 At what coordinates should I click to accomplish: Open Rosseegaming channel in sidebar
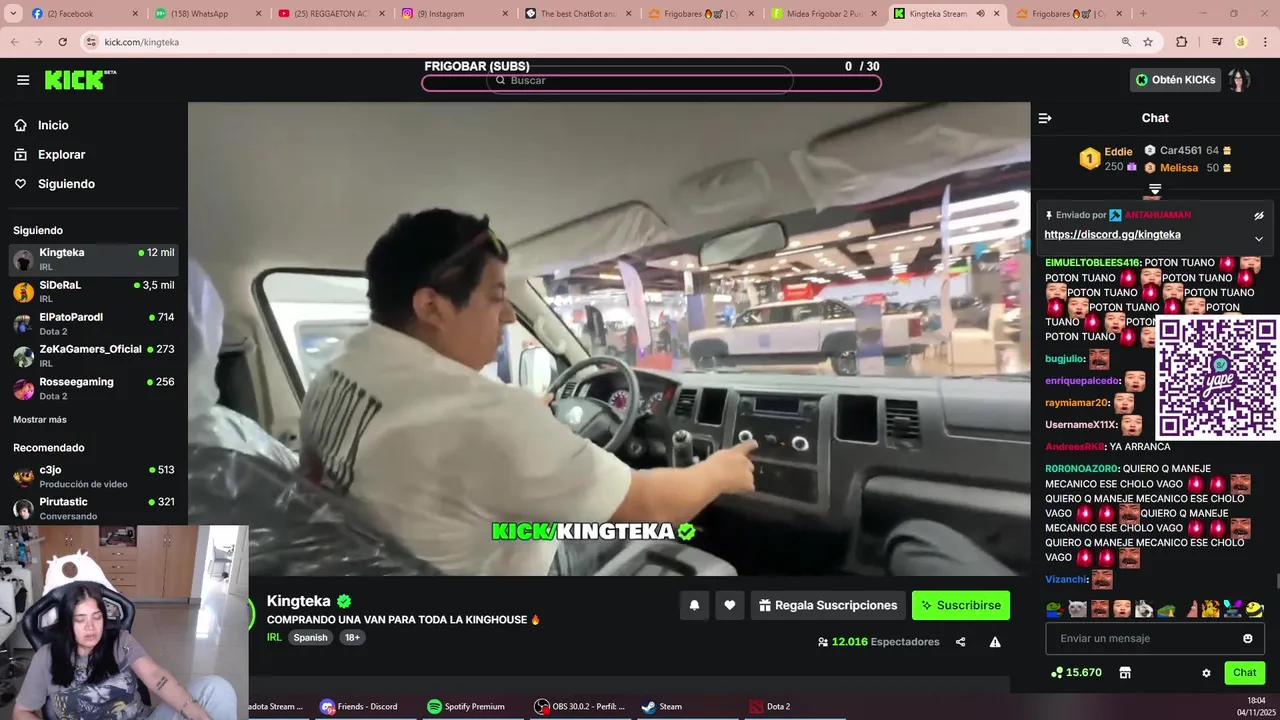coord(94,388)
